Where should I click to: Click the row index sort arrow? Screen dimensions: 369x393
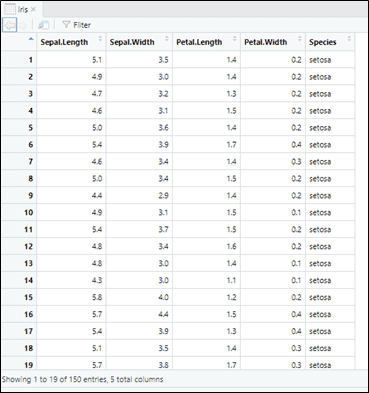coord(31,39)
